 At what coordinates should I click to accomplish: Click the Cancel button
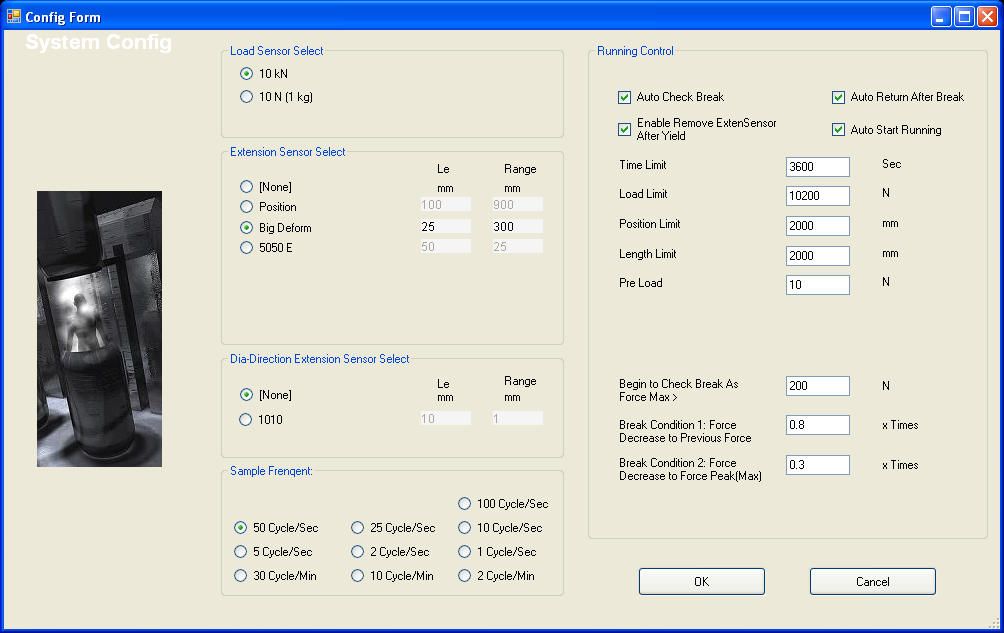(872, 582)
